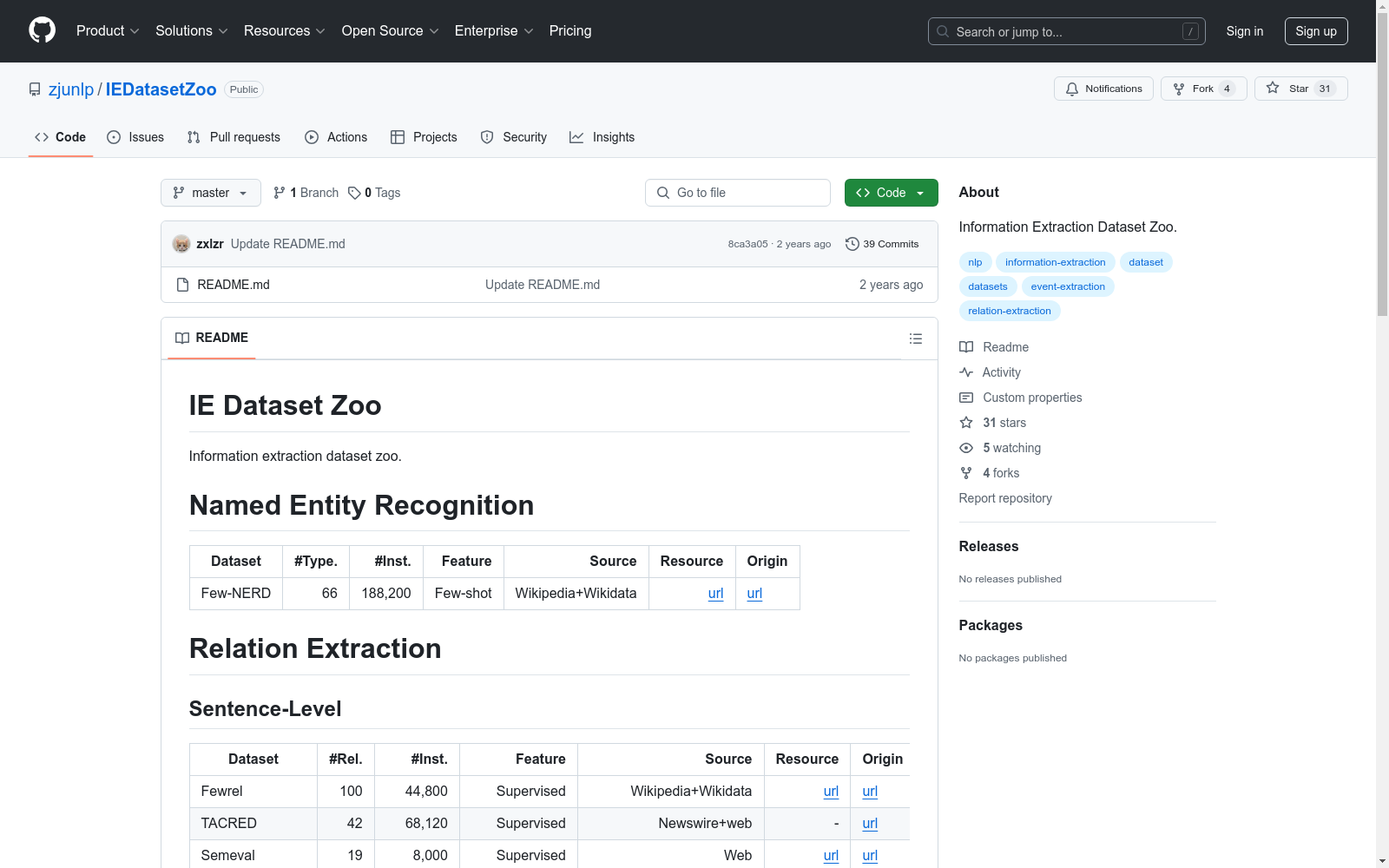Switch to the Projects tab
Viewport: 1389px width, 868px height.
click(424, 137)
